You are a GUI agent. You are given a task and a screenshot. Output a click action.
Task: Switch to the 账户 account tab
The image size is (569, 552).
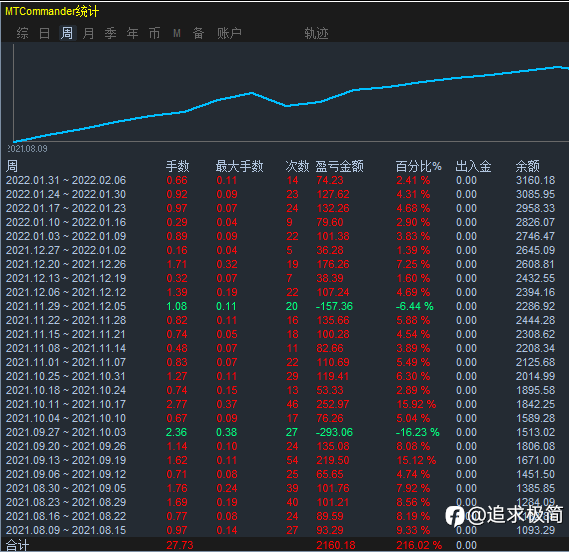click(229, 33)
